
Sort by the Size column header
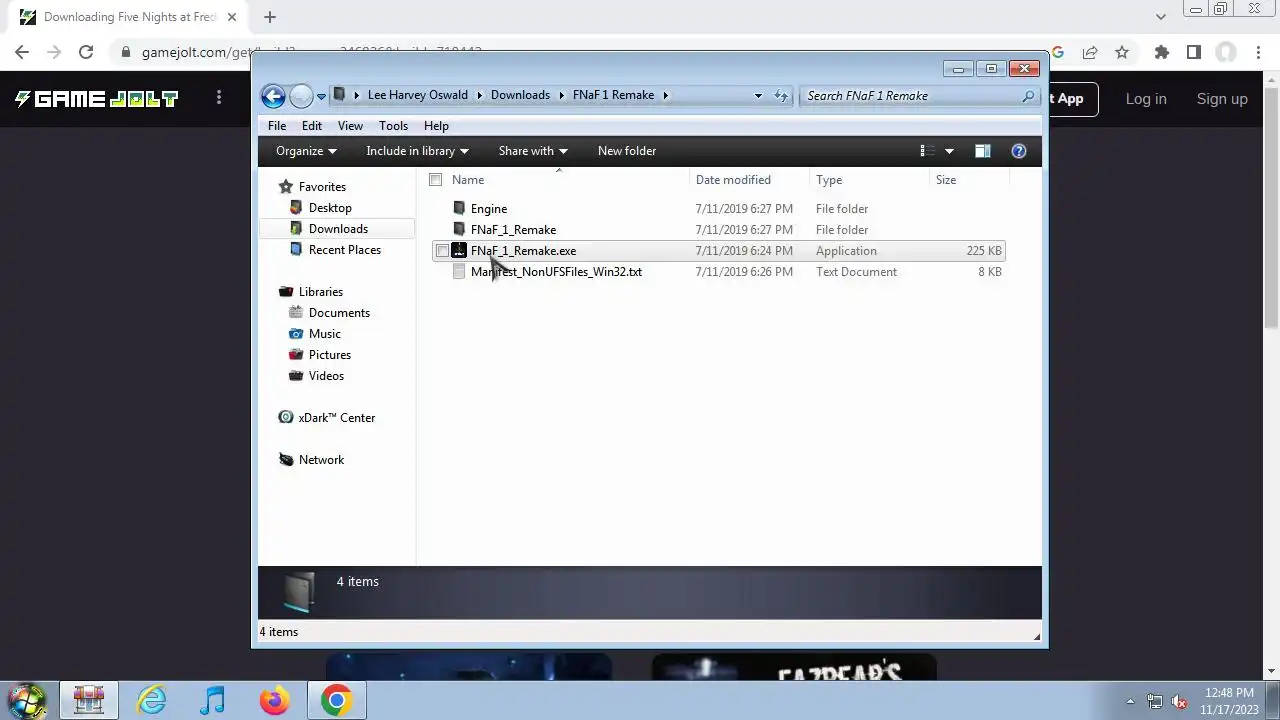click(946, 180)
